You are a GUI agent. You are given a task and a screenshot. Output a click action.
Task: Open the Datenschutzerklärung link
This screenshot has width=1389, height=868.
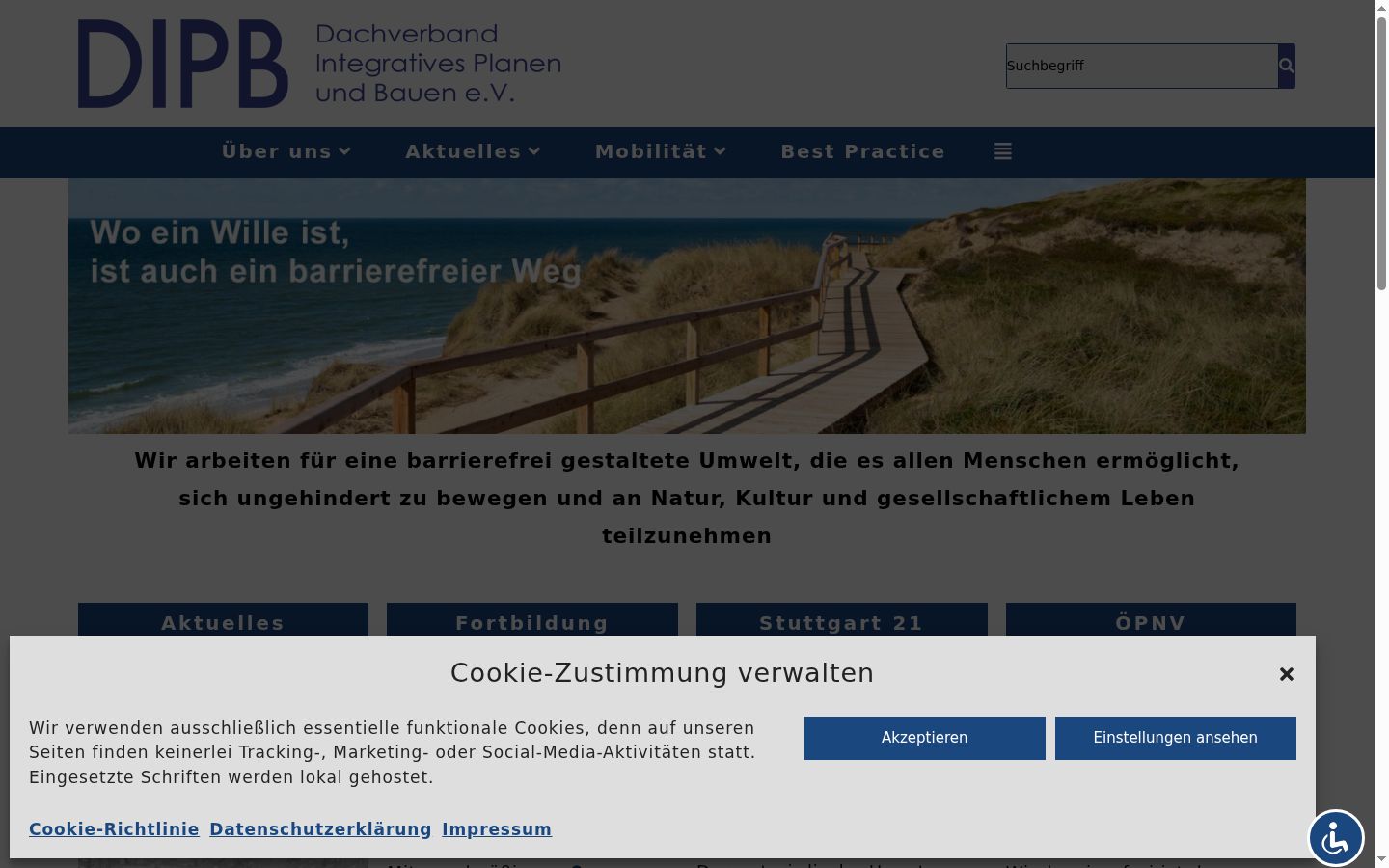[320, 829]
